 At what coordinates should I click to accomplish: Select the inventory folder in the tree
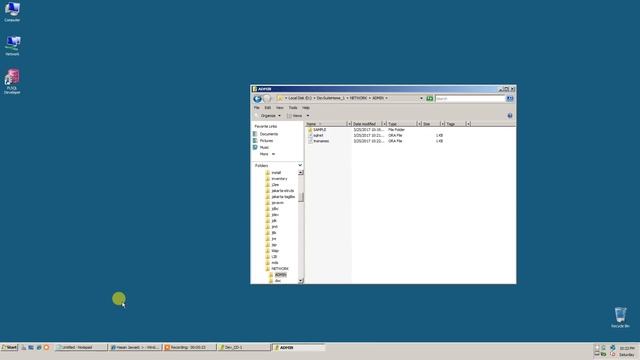(279, 179)
